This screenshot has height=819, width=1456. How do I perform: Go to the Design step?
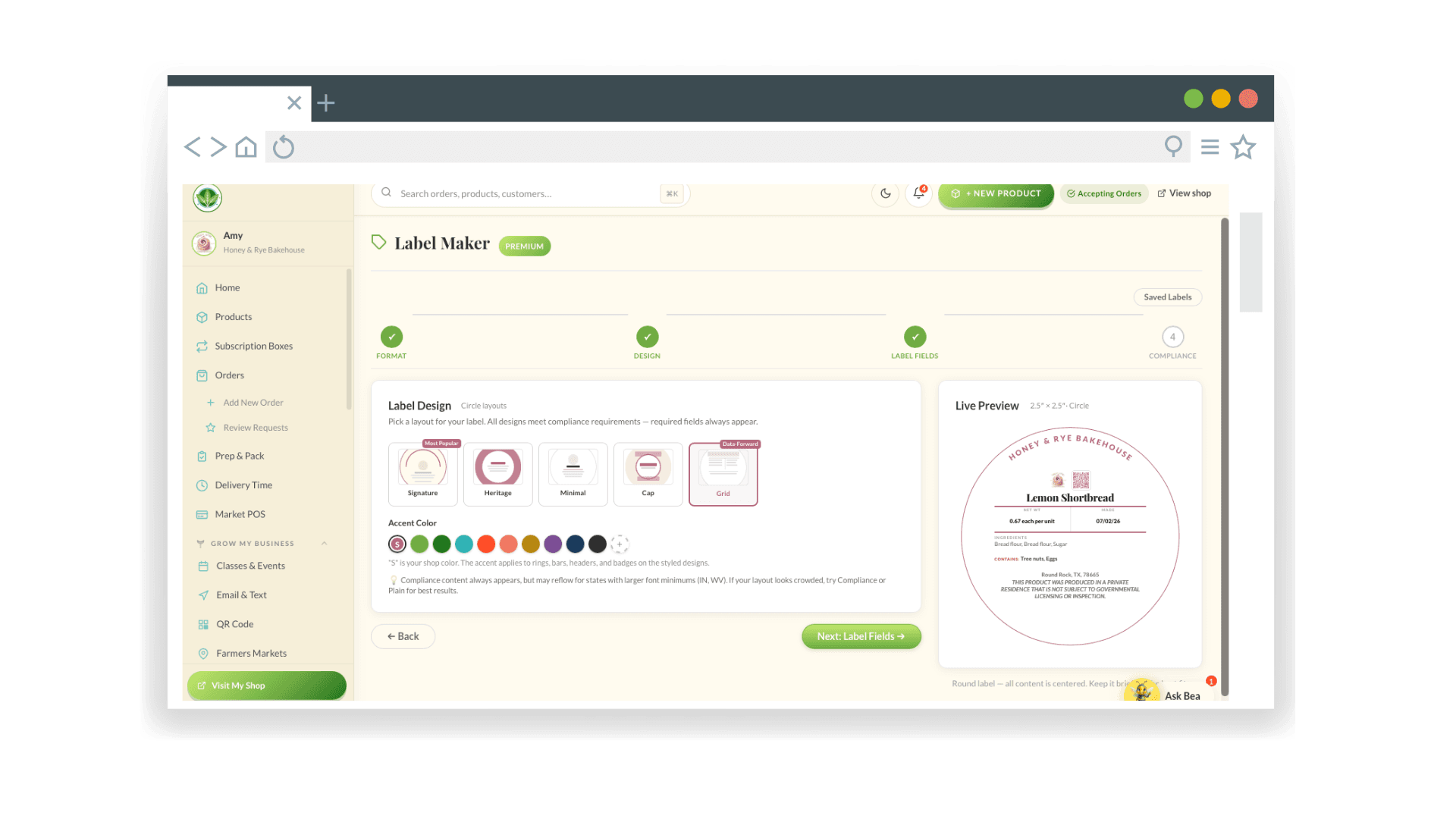(647, 342)
